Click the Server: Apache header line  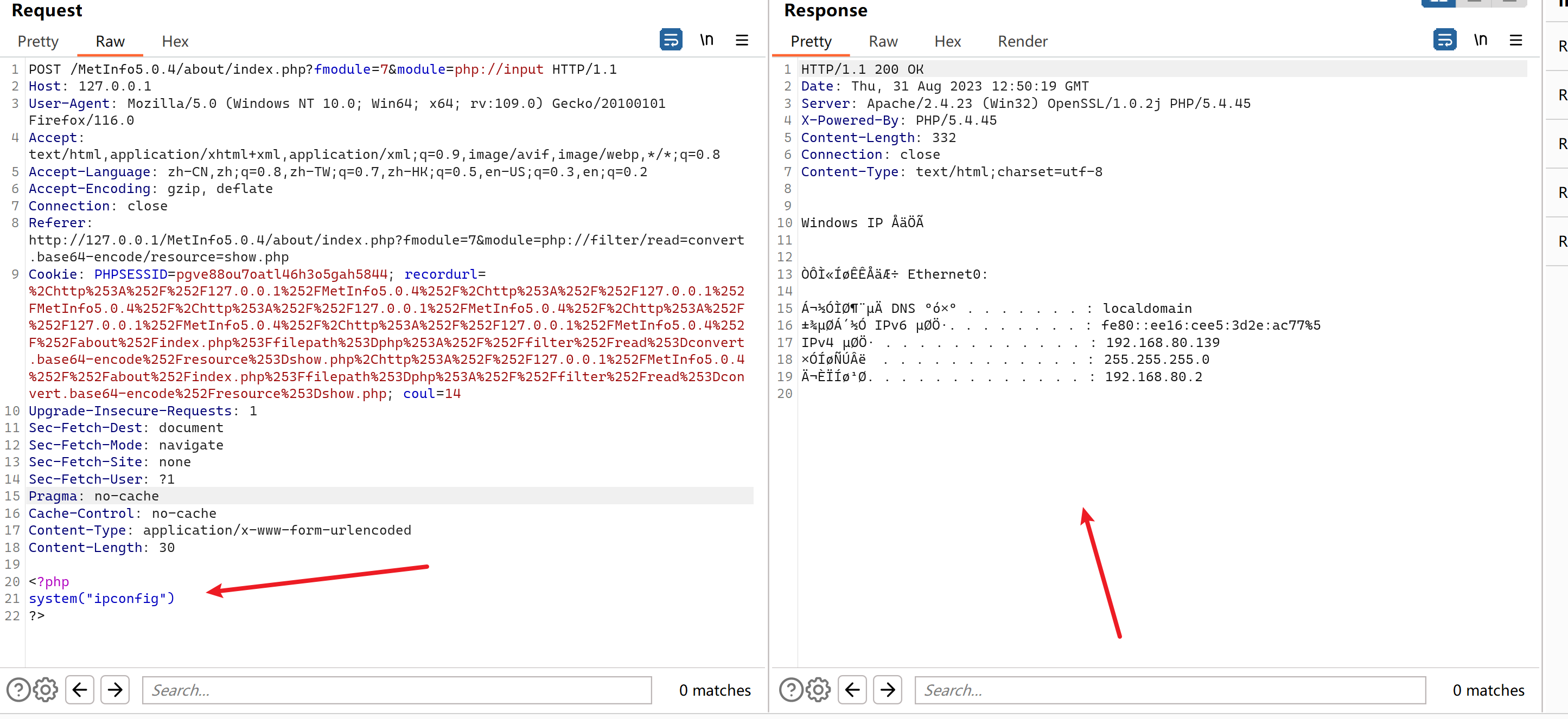click(1025, 104)
